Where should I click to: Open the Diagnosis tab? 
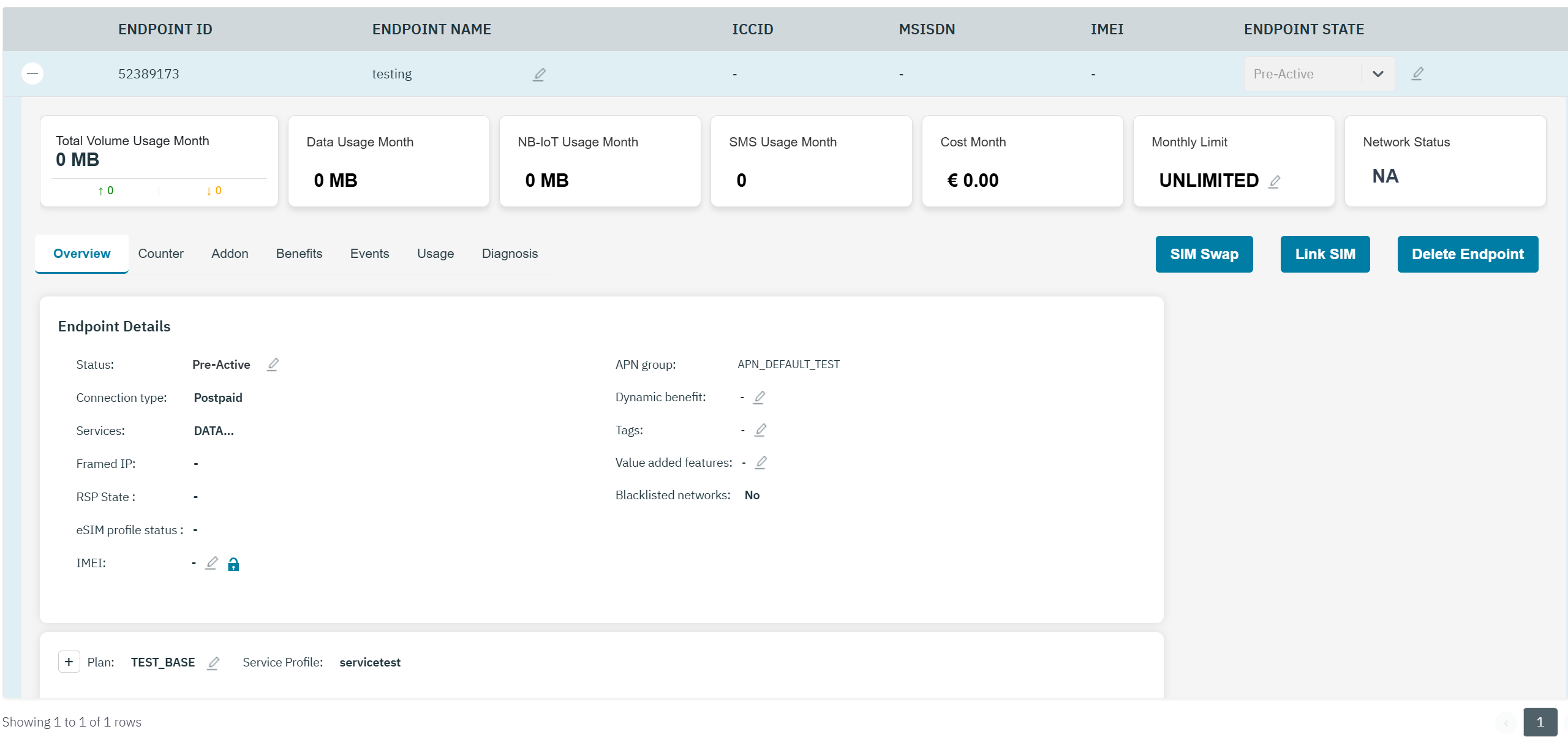510,254
